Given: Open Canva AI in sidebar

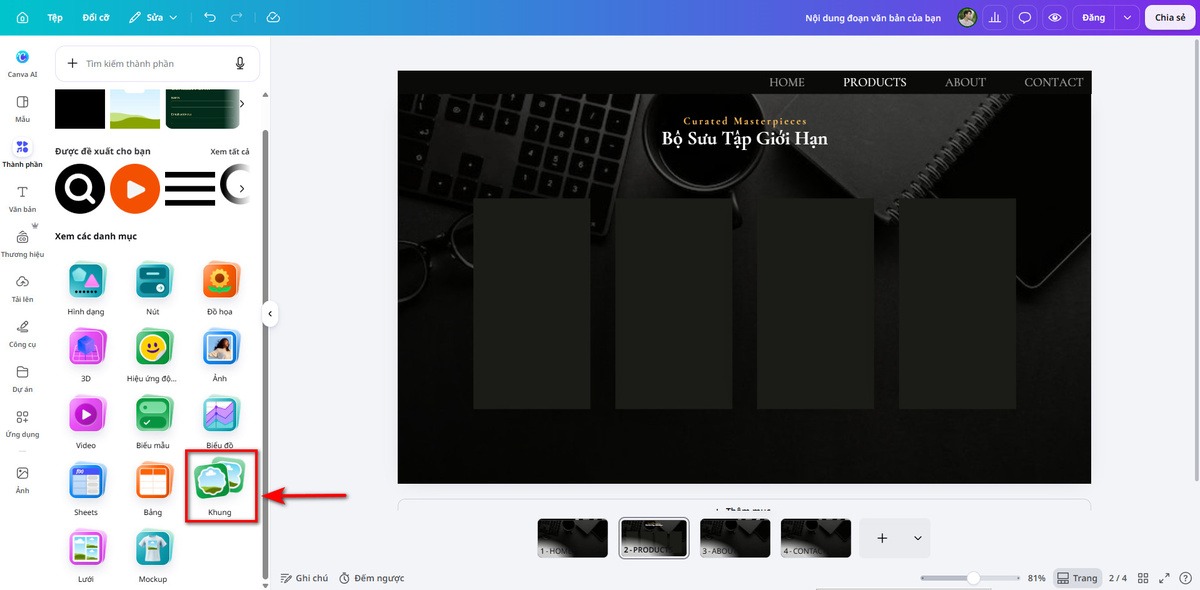Looking at the screenshot, I should [22, 63].
